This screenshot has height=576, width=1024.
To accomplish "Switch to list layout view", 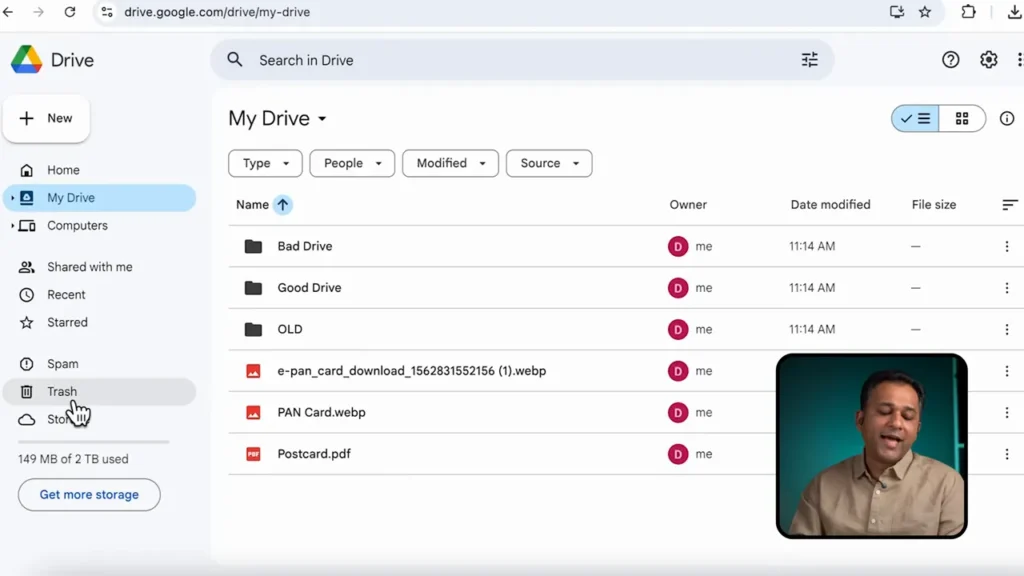I will click(x=916, y=119).
